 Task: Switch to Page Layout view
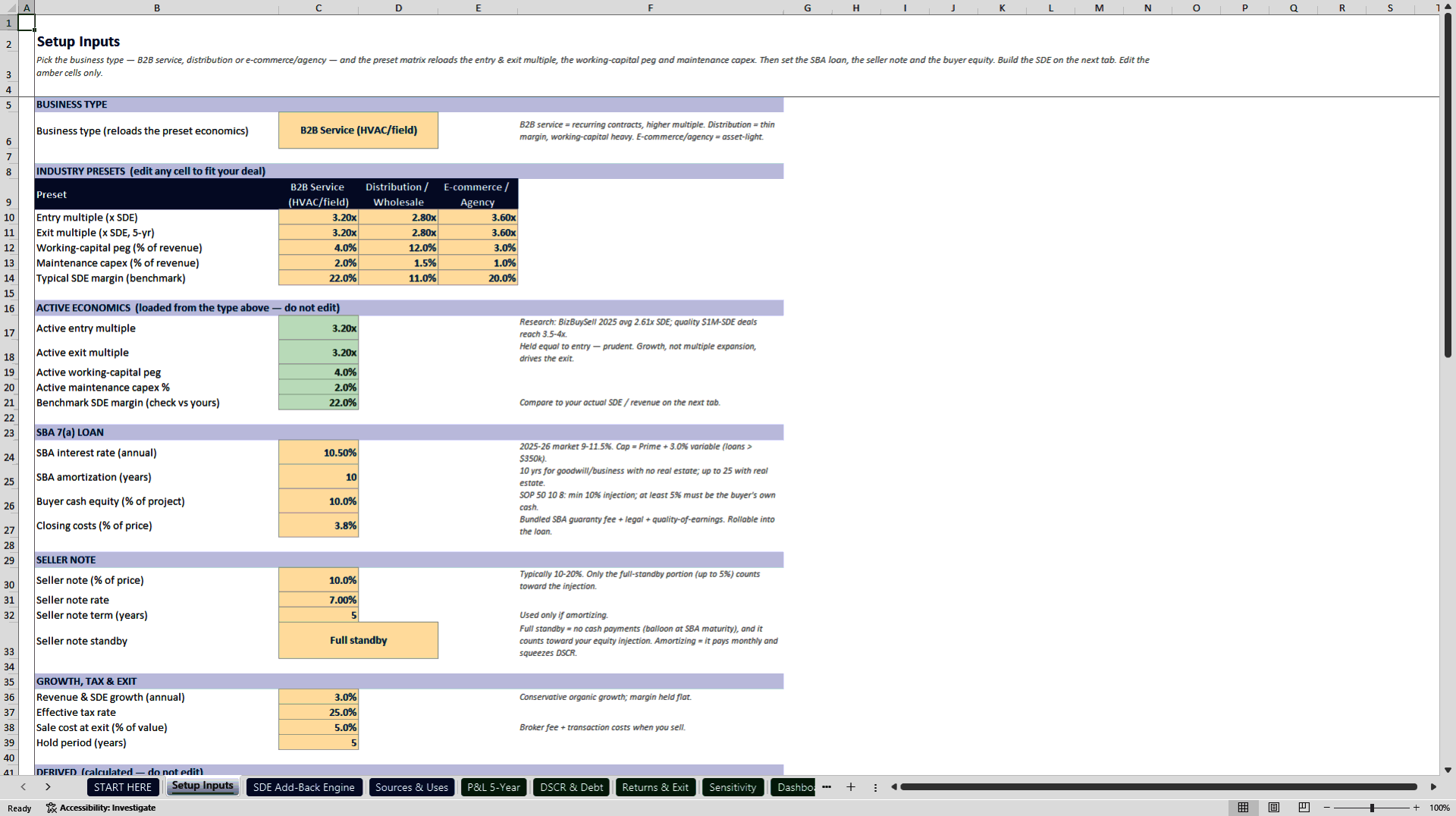pos(1274,808)
